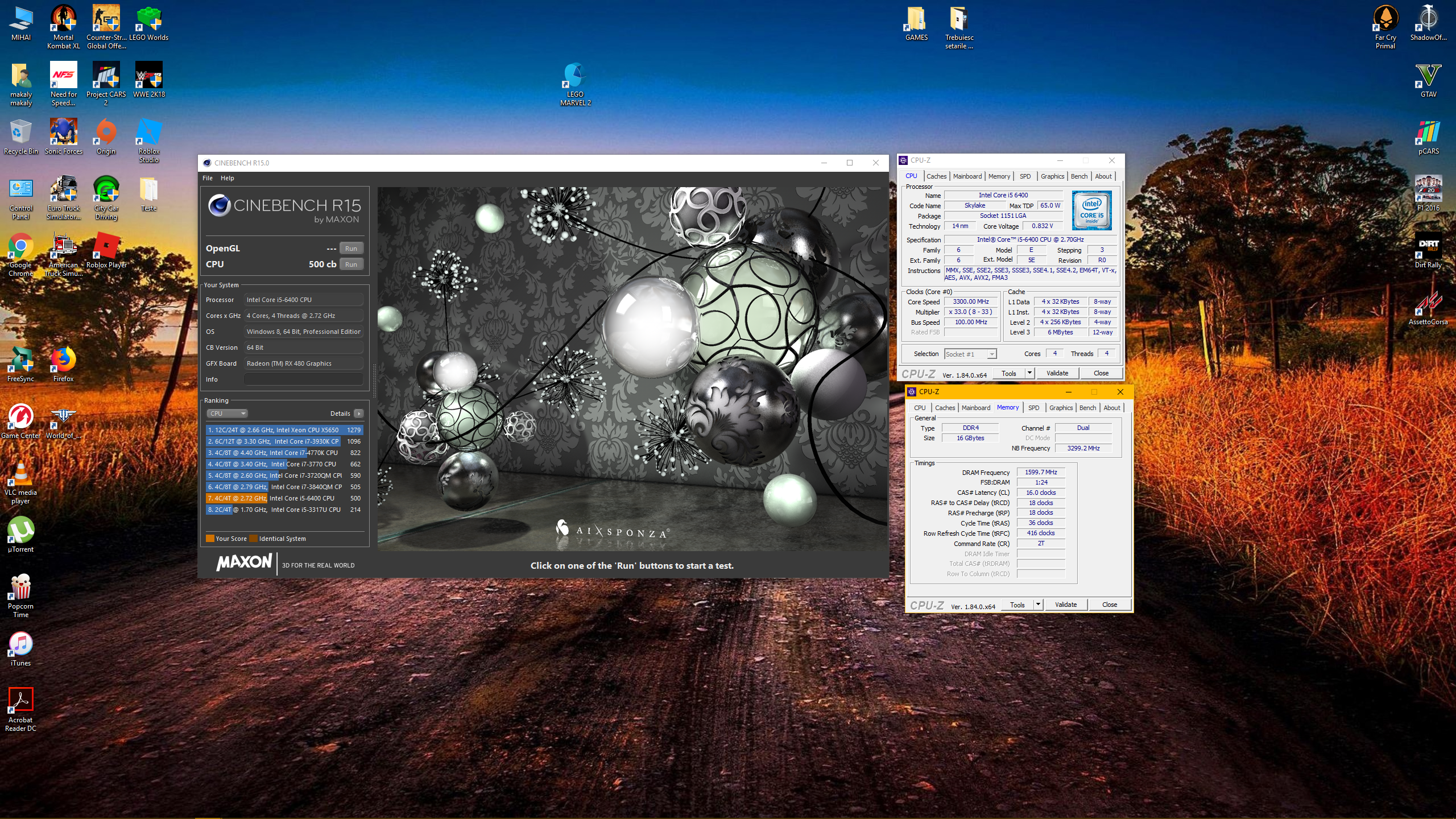Viewport: 1456px width, 819px height.
Task: Switch to Caches tab in top CPU-Z
Action: pyautogui.click(x=936, y=176)
